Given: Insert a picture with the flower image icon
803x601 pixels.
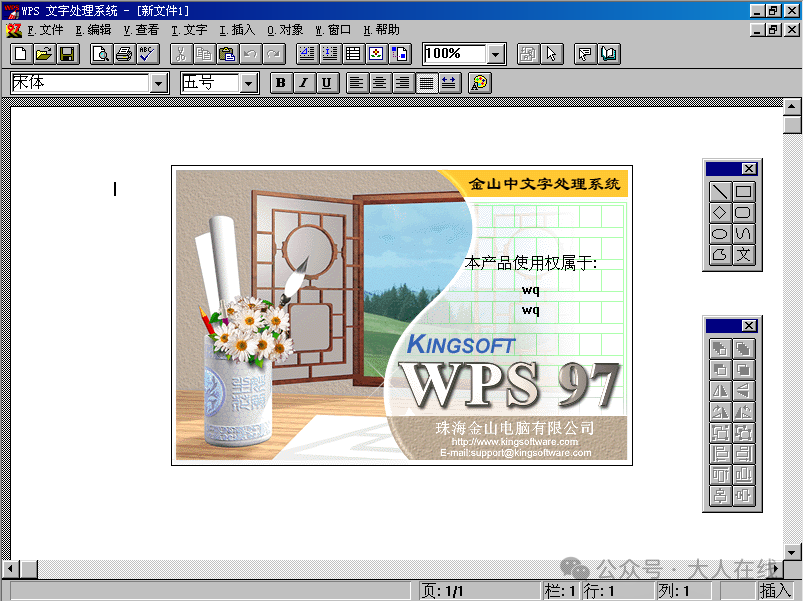Looking at the screenshot, I should [376, 54].
